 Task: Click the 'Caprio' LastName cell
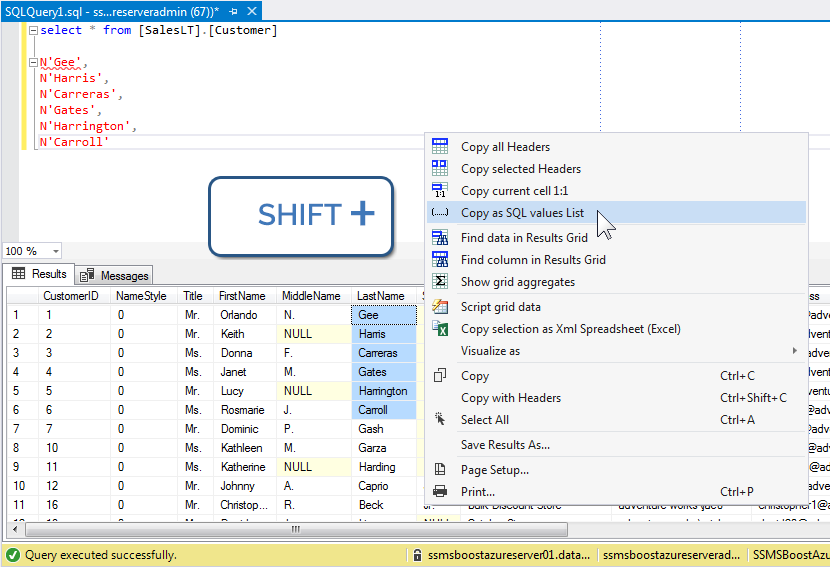coord(384,486)
